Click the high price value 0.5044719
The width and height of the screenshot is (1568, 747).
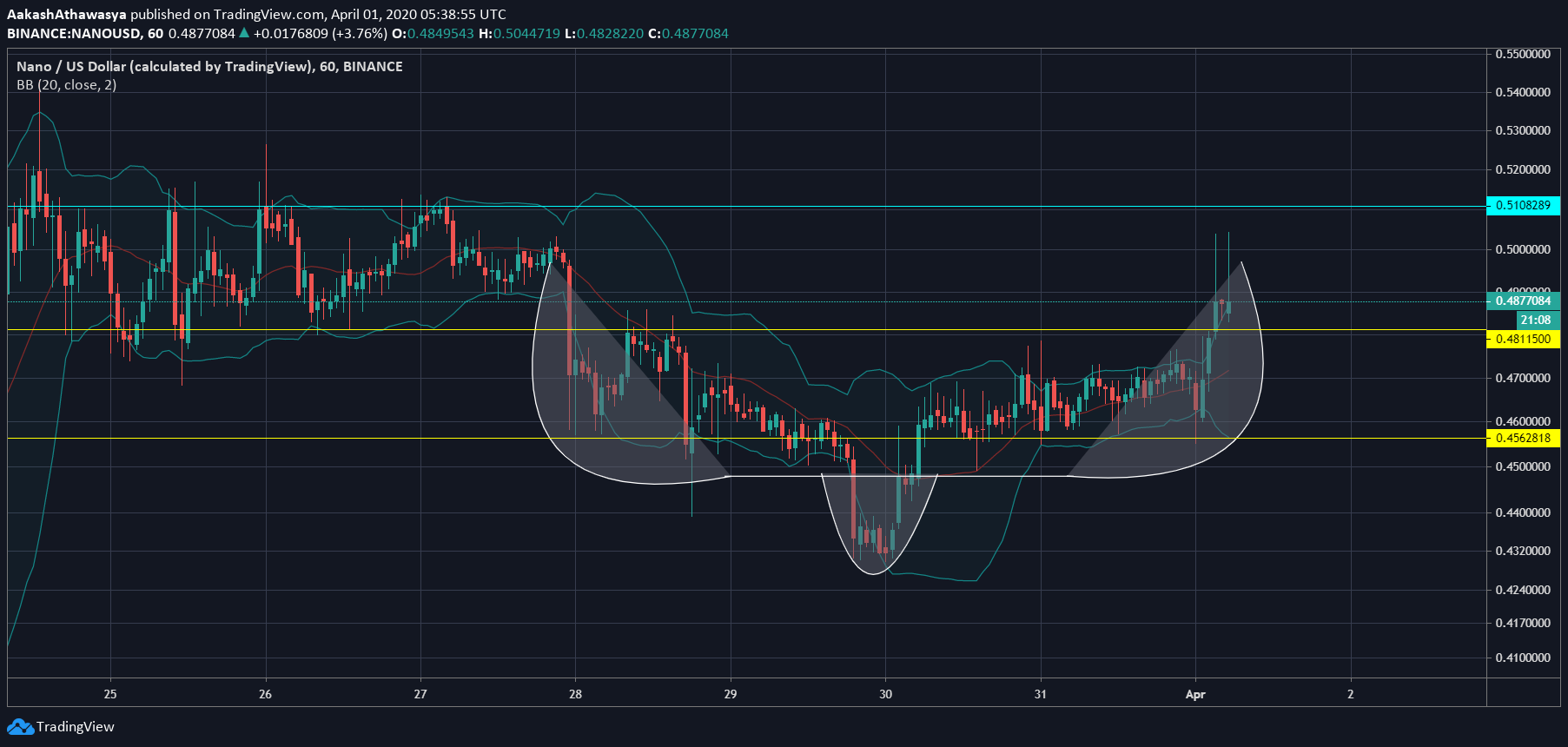[x=526, y=33]
